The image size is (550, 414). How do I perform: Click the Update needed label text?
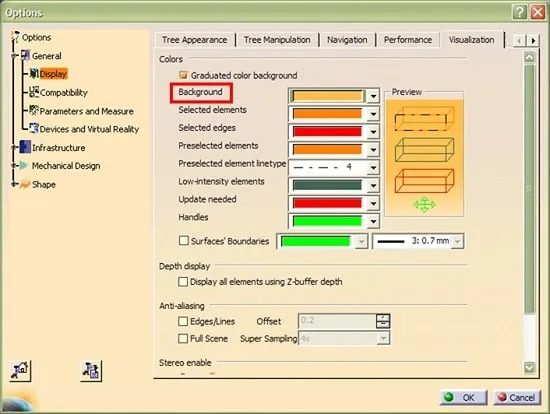click(x=207, y=199)
